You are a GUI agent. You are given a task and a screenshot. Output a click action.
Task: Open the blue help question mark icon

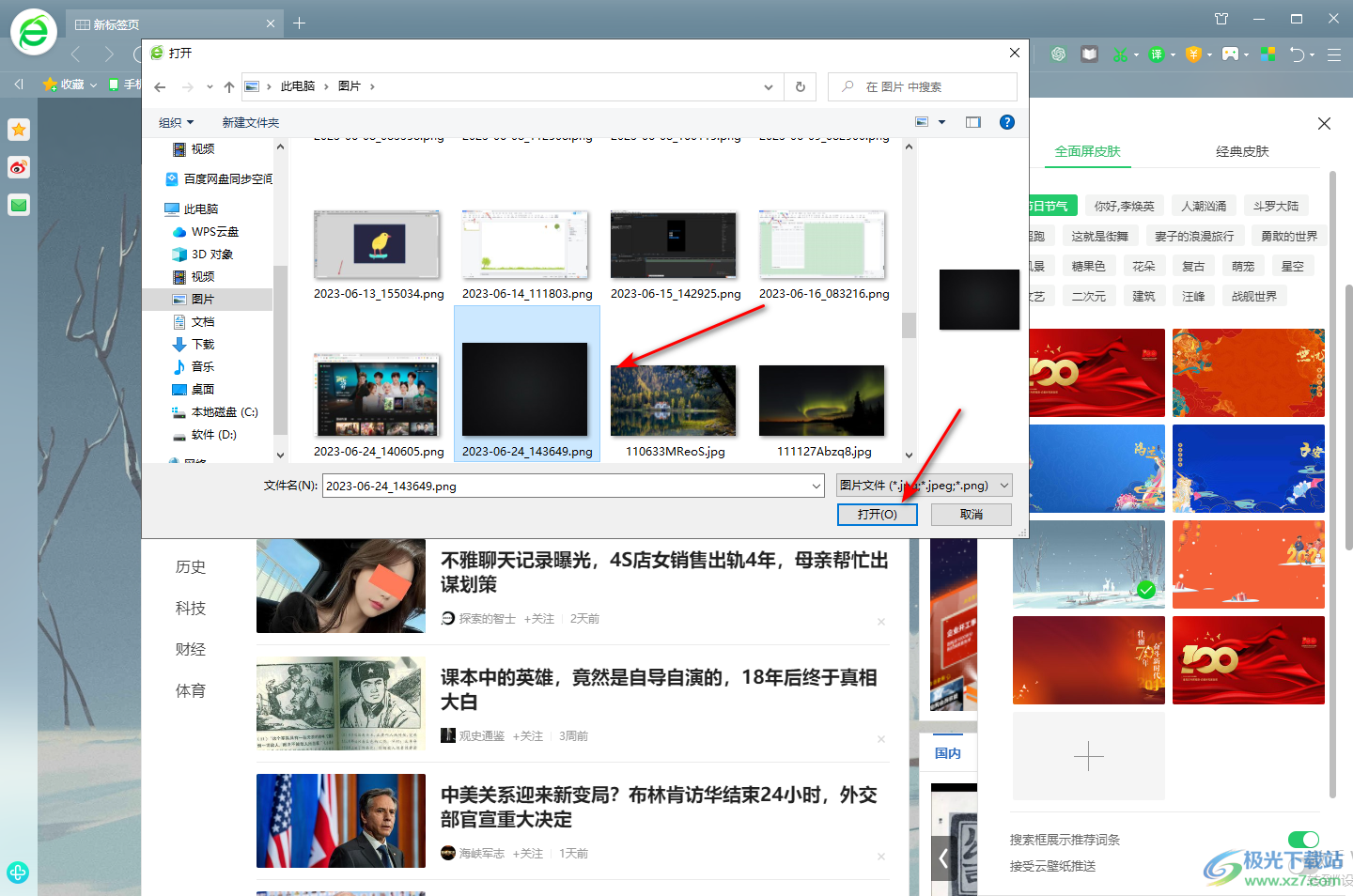(x=1007, y=122)
